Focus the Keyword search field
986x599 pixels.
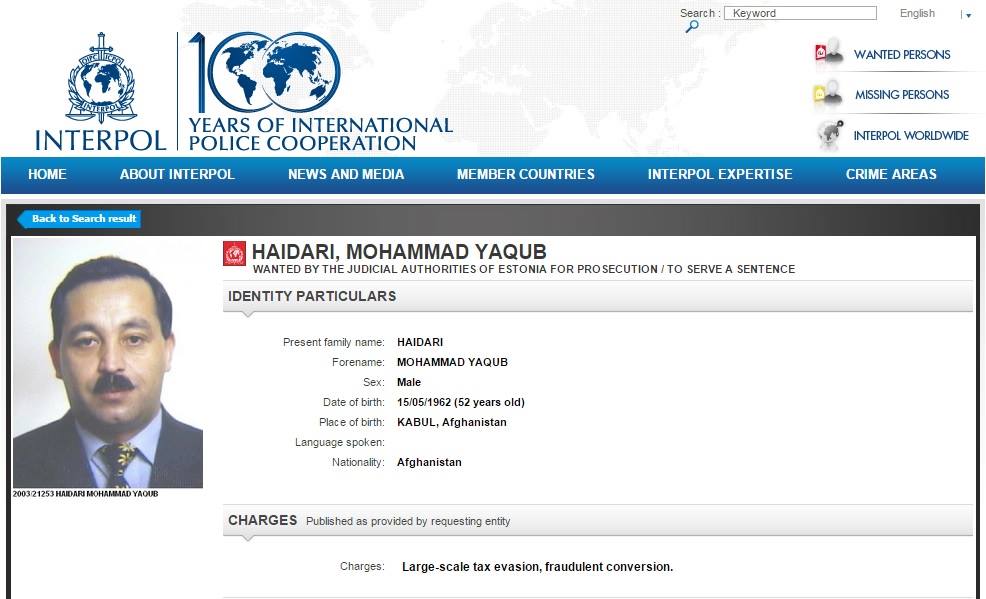(800, 13)
